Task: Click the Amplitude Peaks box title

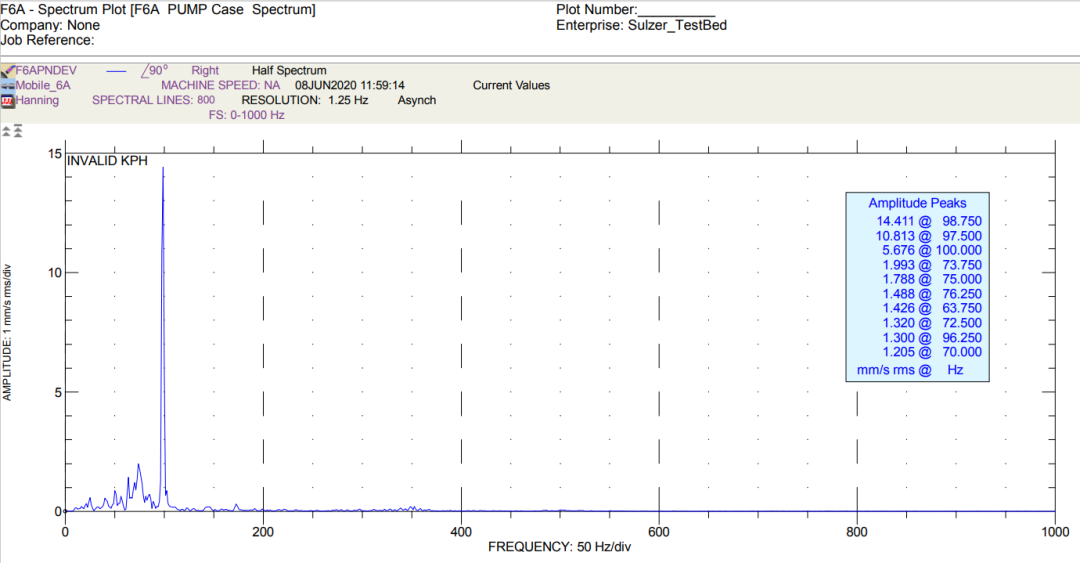Action: 917,203
